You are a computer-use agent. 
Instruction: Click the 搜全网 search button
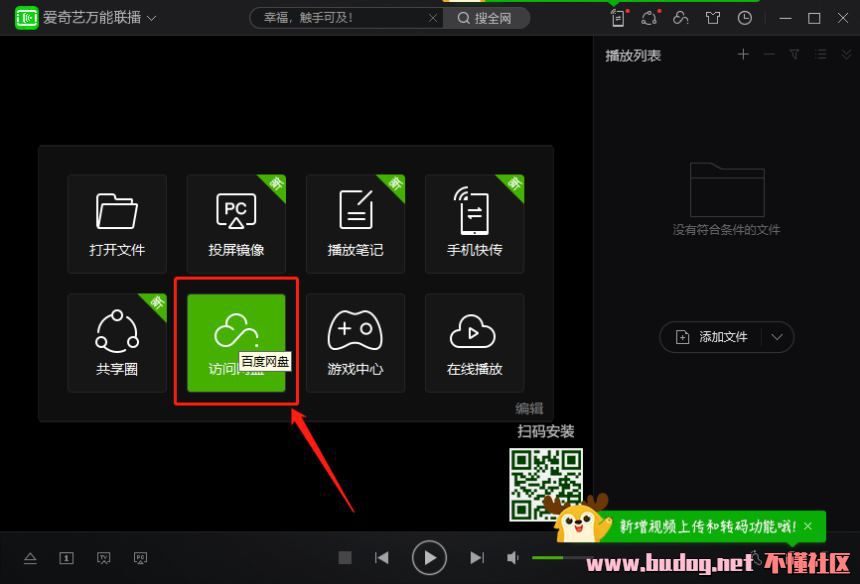coord(485,18)
